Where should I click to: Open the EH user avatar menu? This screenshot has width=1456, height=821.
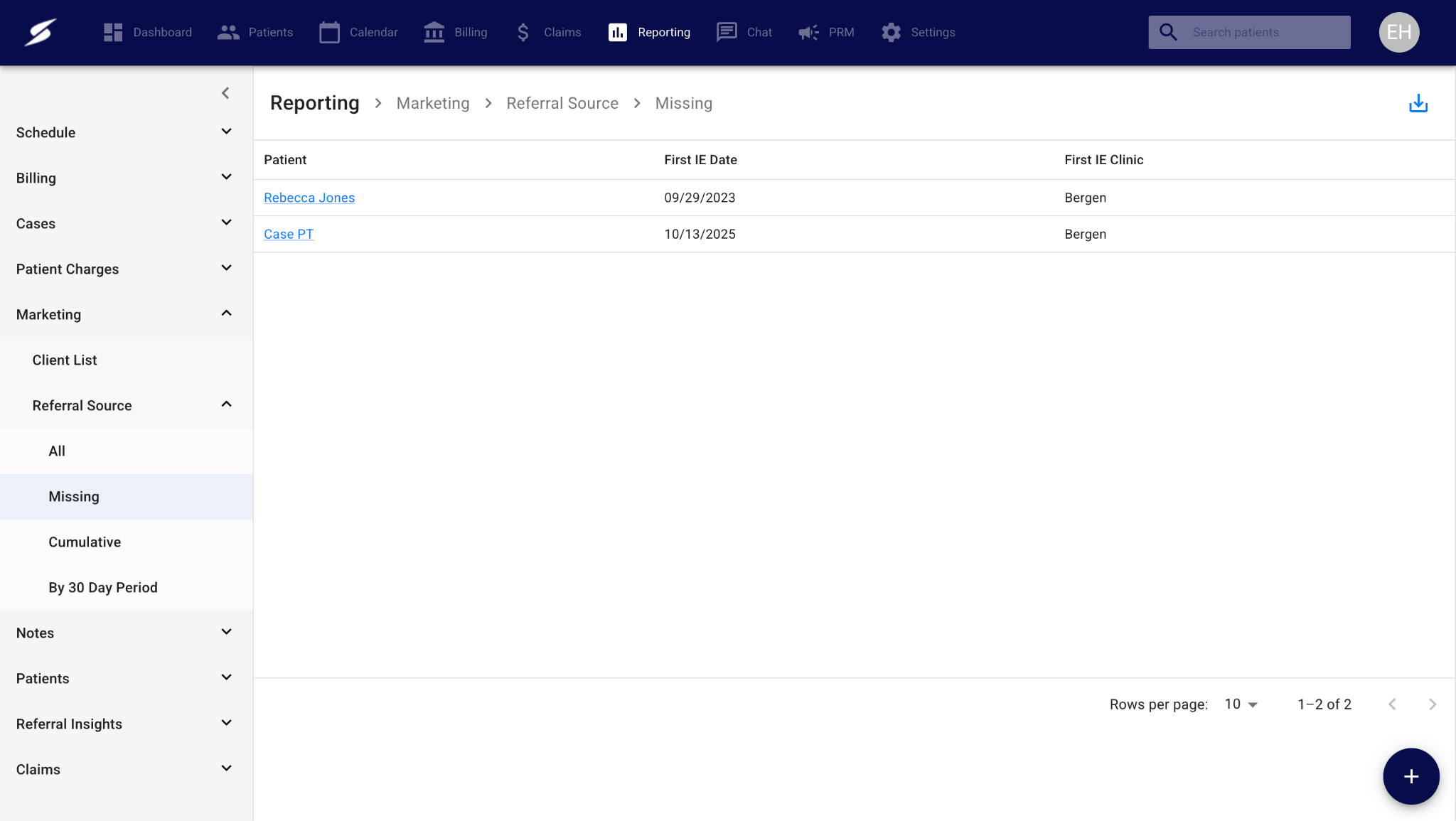click(x=1398, y=32)
